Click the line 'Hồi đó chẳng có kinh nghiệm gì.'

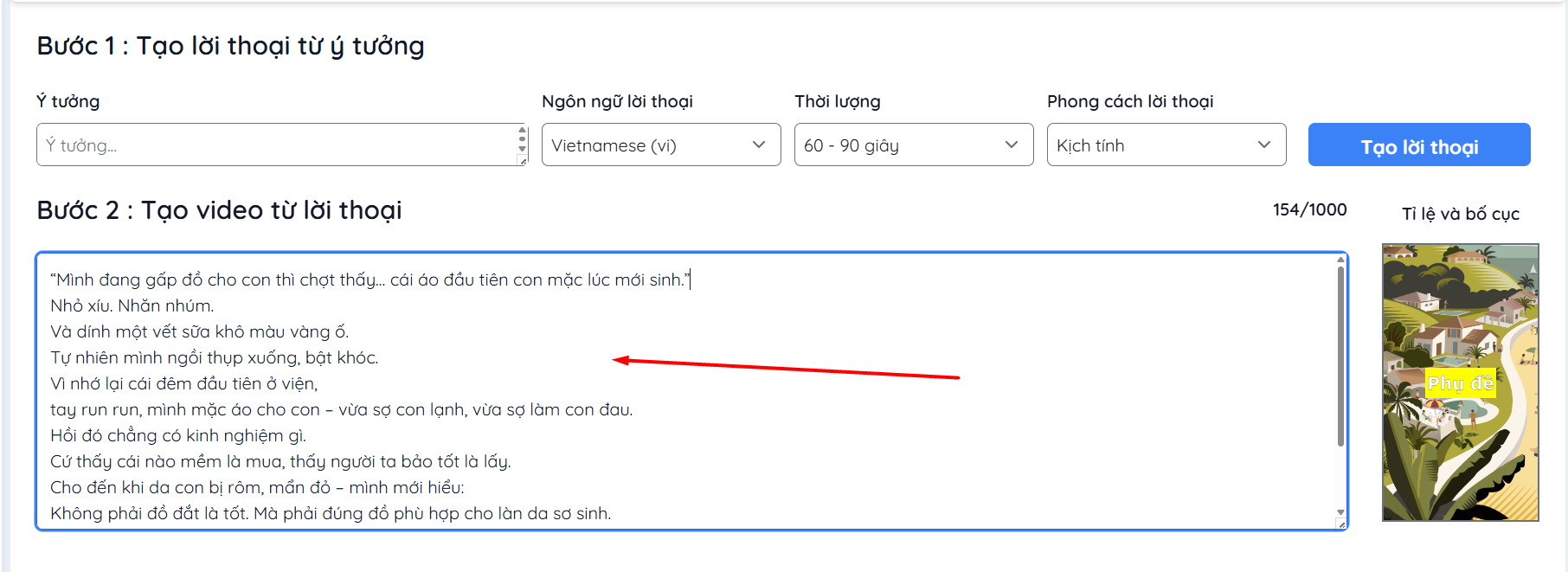tap(178, 435)
